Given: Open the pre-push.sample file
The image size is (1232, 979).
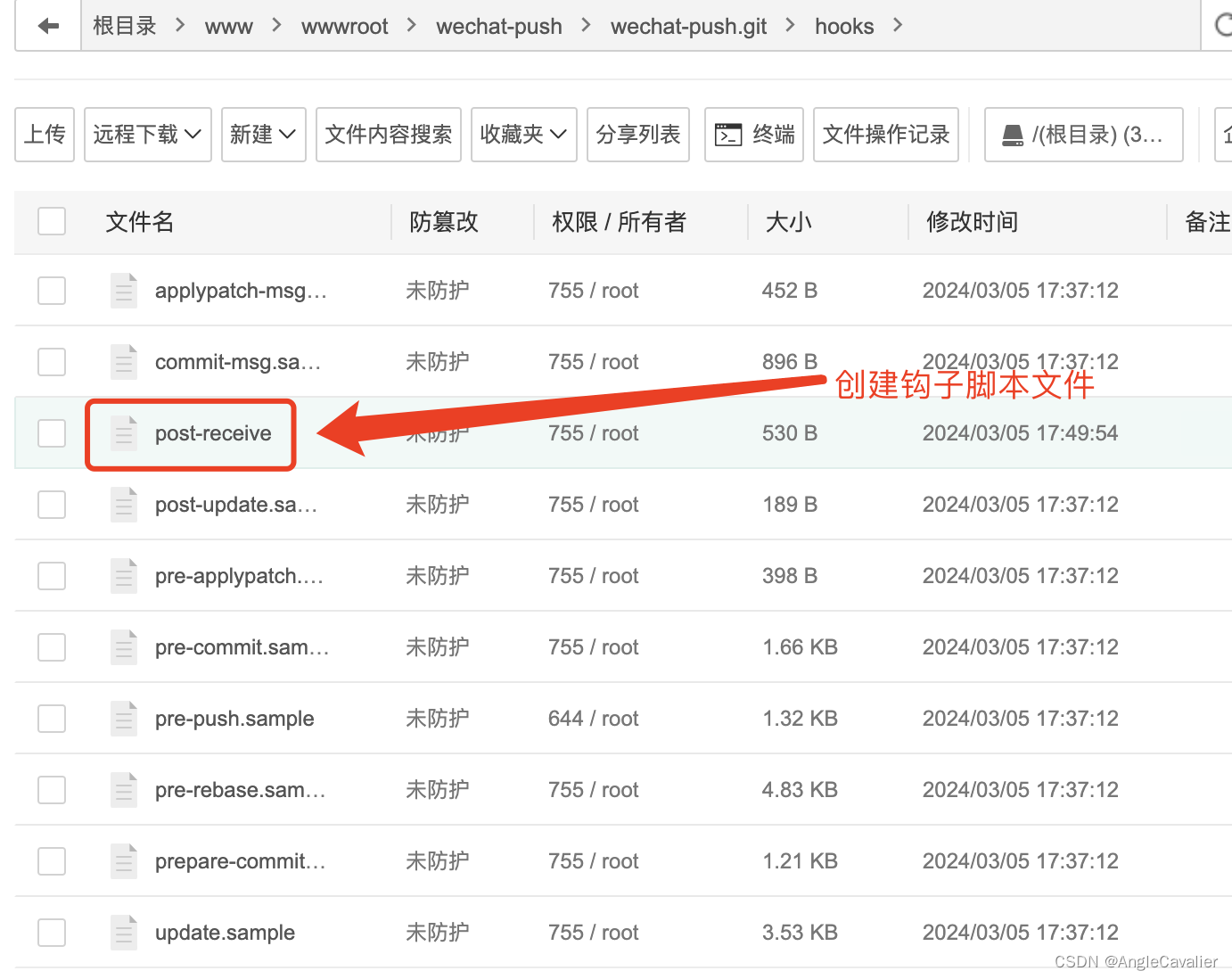Looking at the screenshot, I should 234,719.
